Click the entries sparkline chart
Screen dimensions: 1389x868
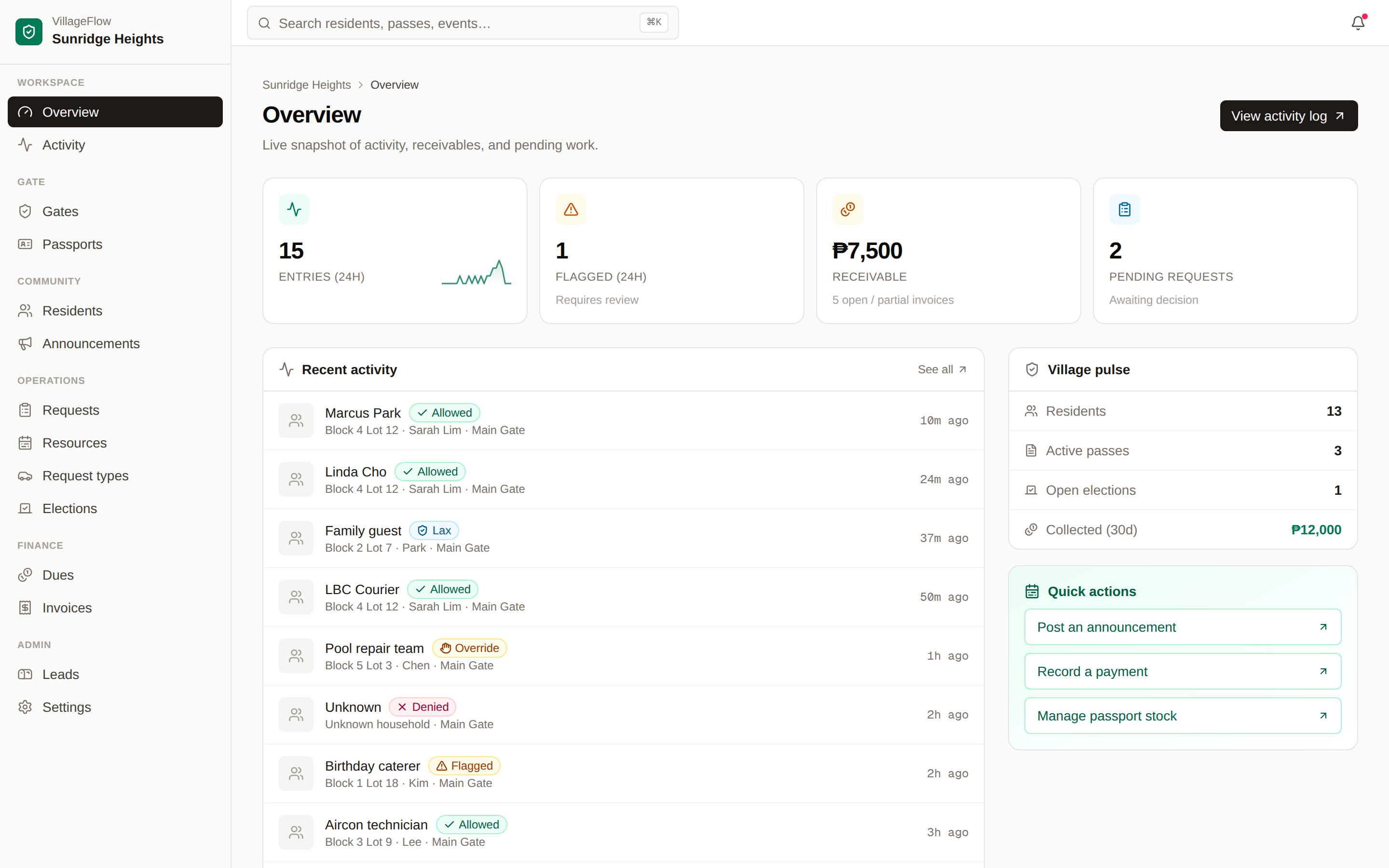click(477, 272)
